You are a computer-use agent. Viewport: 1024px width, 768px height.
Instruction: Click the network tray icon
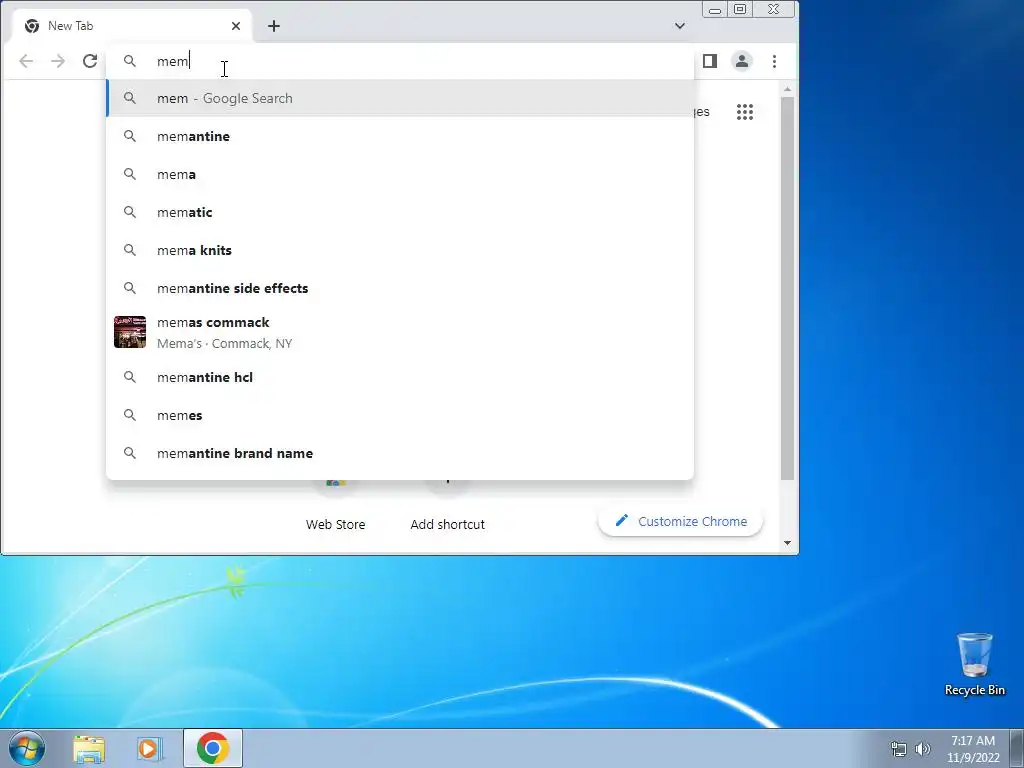(x=899, y=749)
